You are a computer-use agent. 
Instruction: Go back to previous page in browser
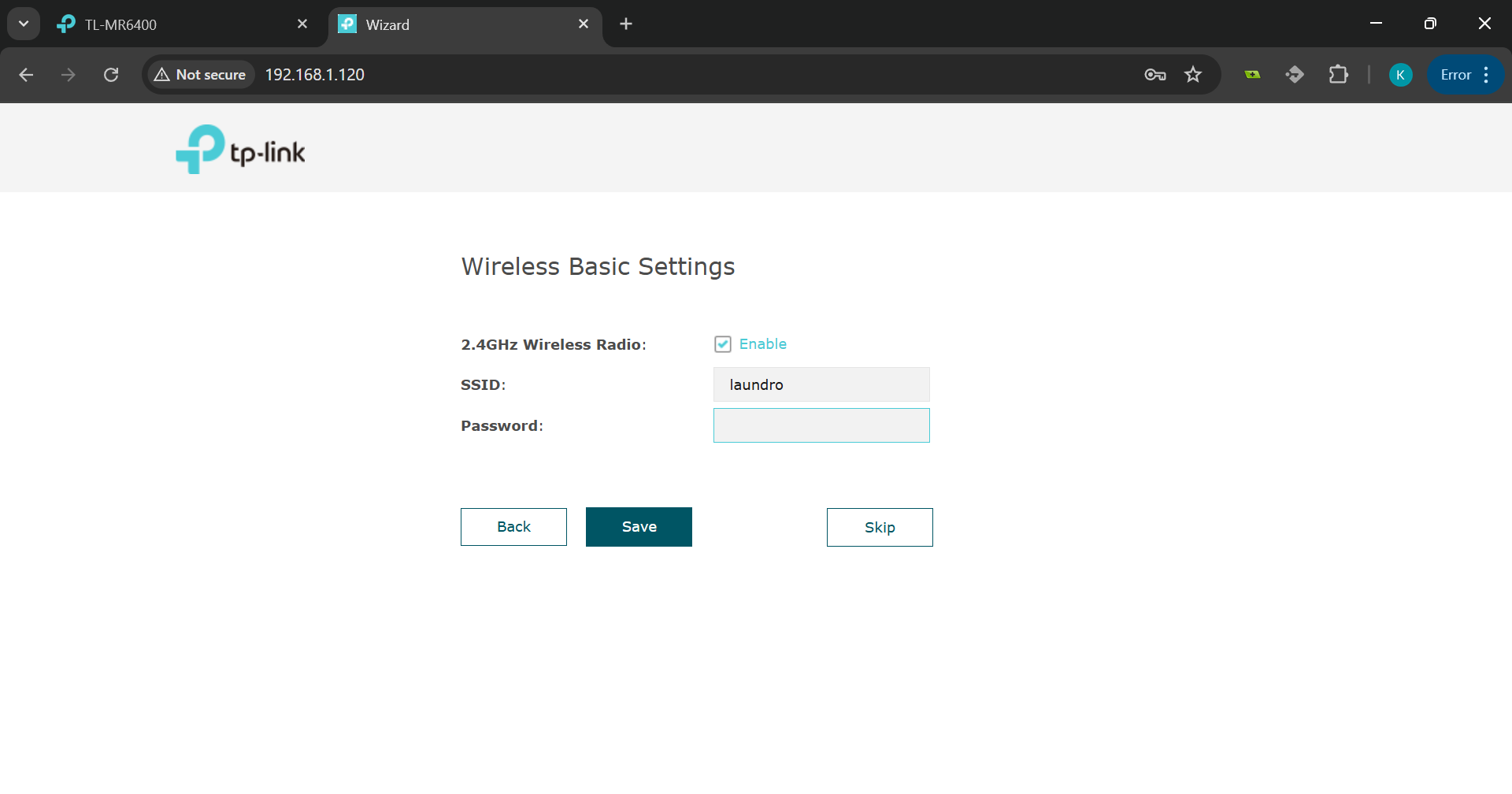(26, 75)
